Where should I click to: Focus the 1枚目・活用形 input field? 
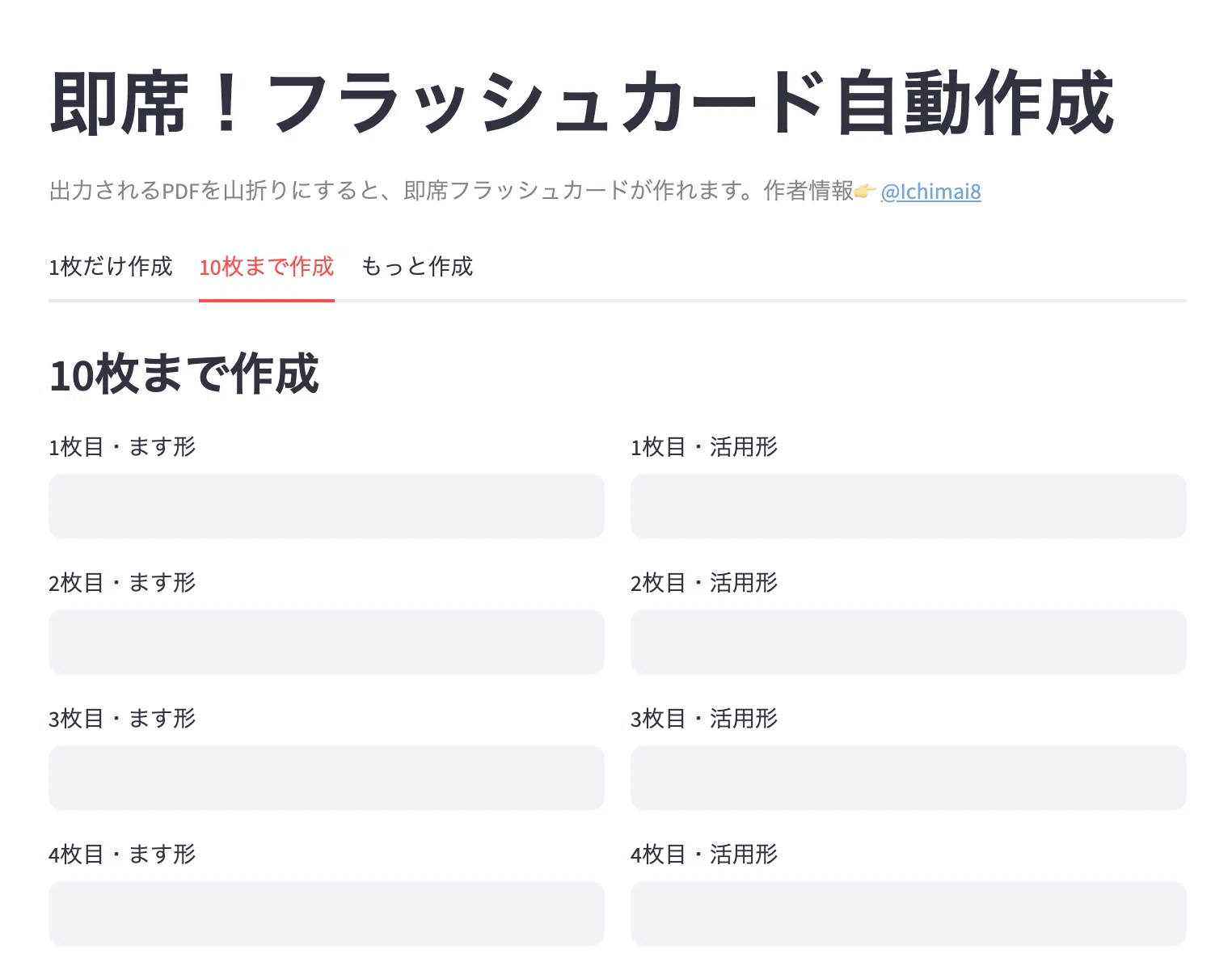point(909,506)
